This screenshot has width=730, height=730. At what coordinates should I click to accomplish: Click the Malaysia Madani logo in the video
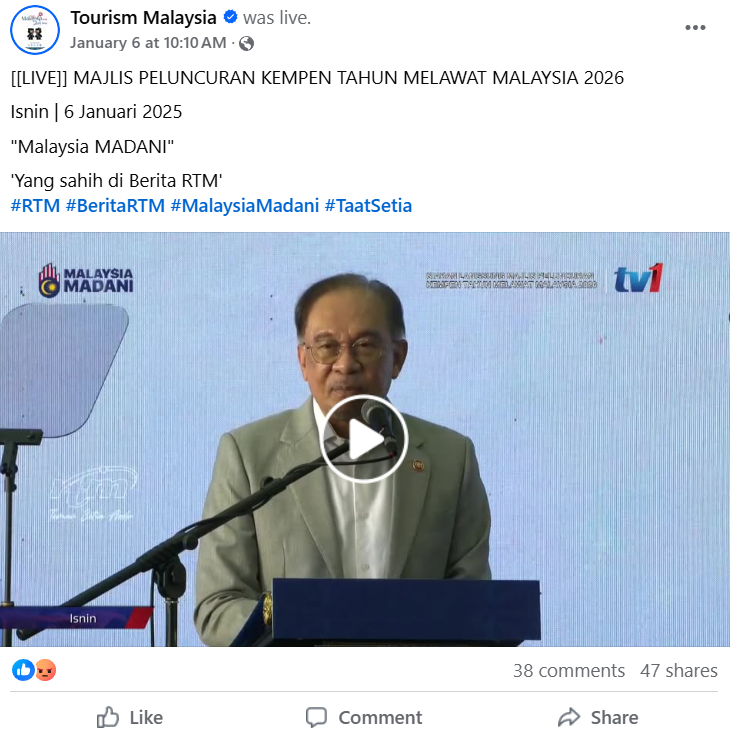click(x=86, y=280)
